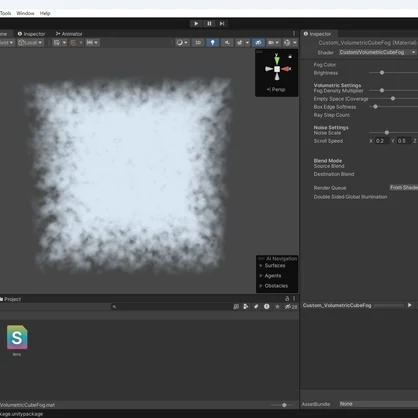The image size is (418, 418).
Task: Switch to the Animator tab
Action: [69, 34]
